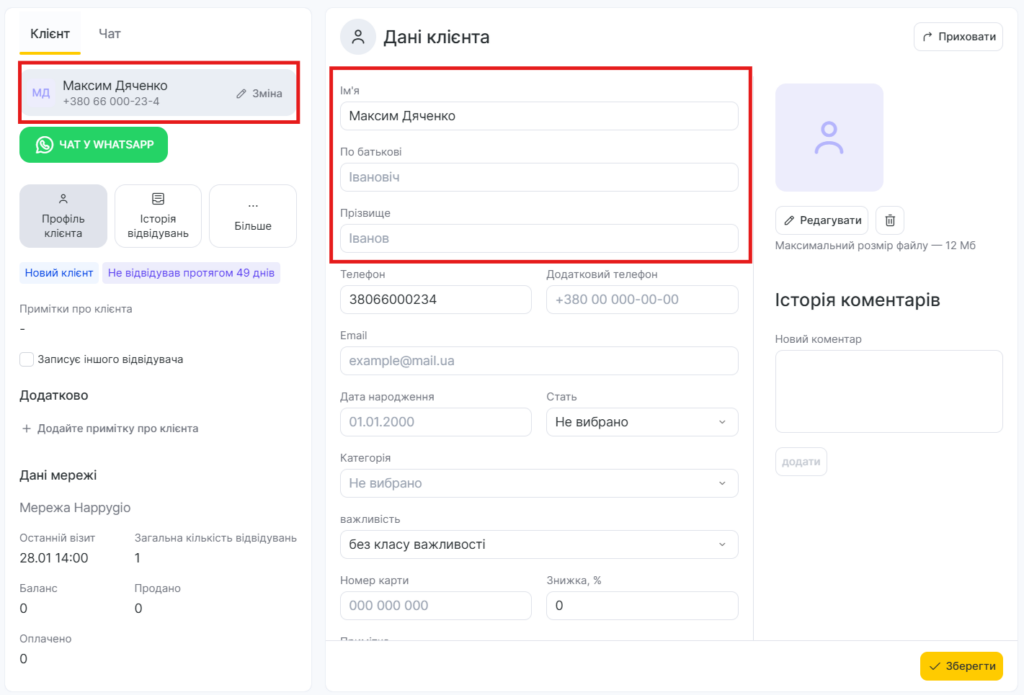Open the Більше options tile

click(253, 216)
